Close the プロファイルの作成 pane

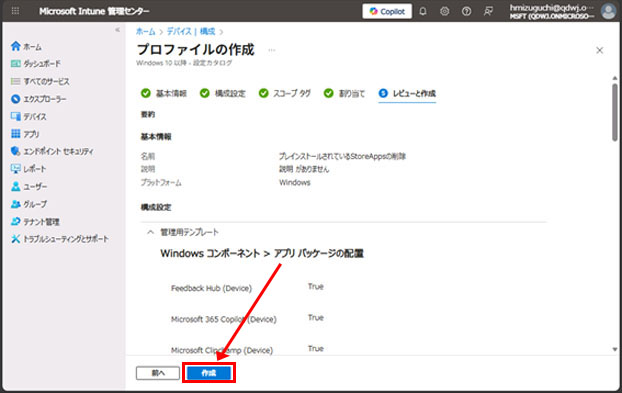599,50
